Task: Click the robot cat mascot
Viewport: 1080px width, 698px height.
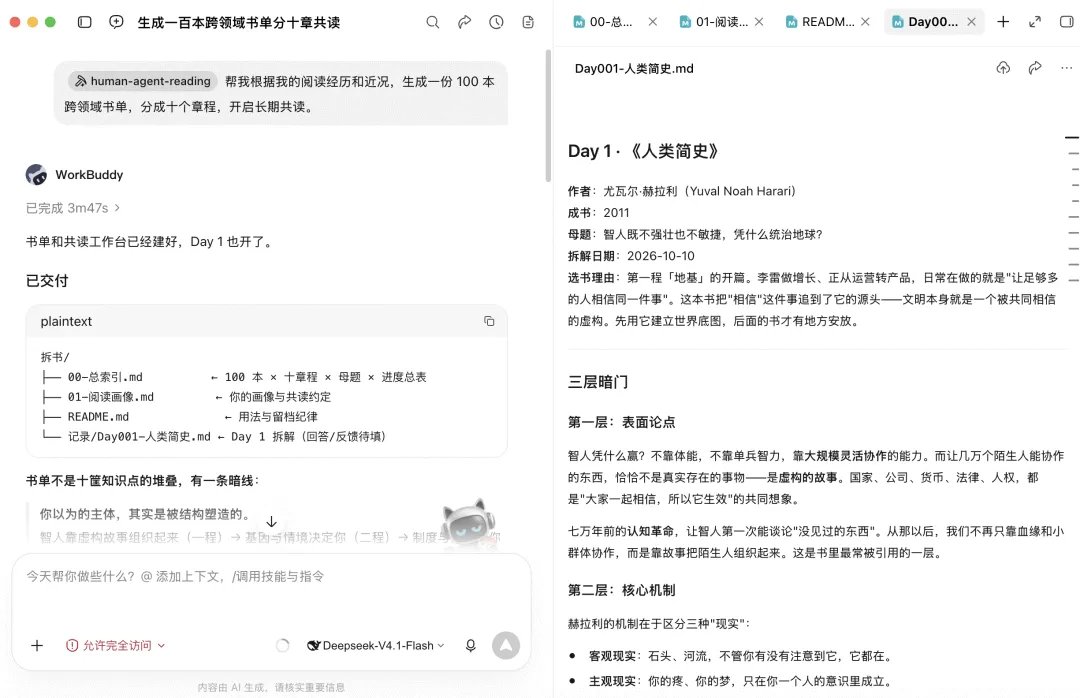Action: coord(468,524)
